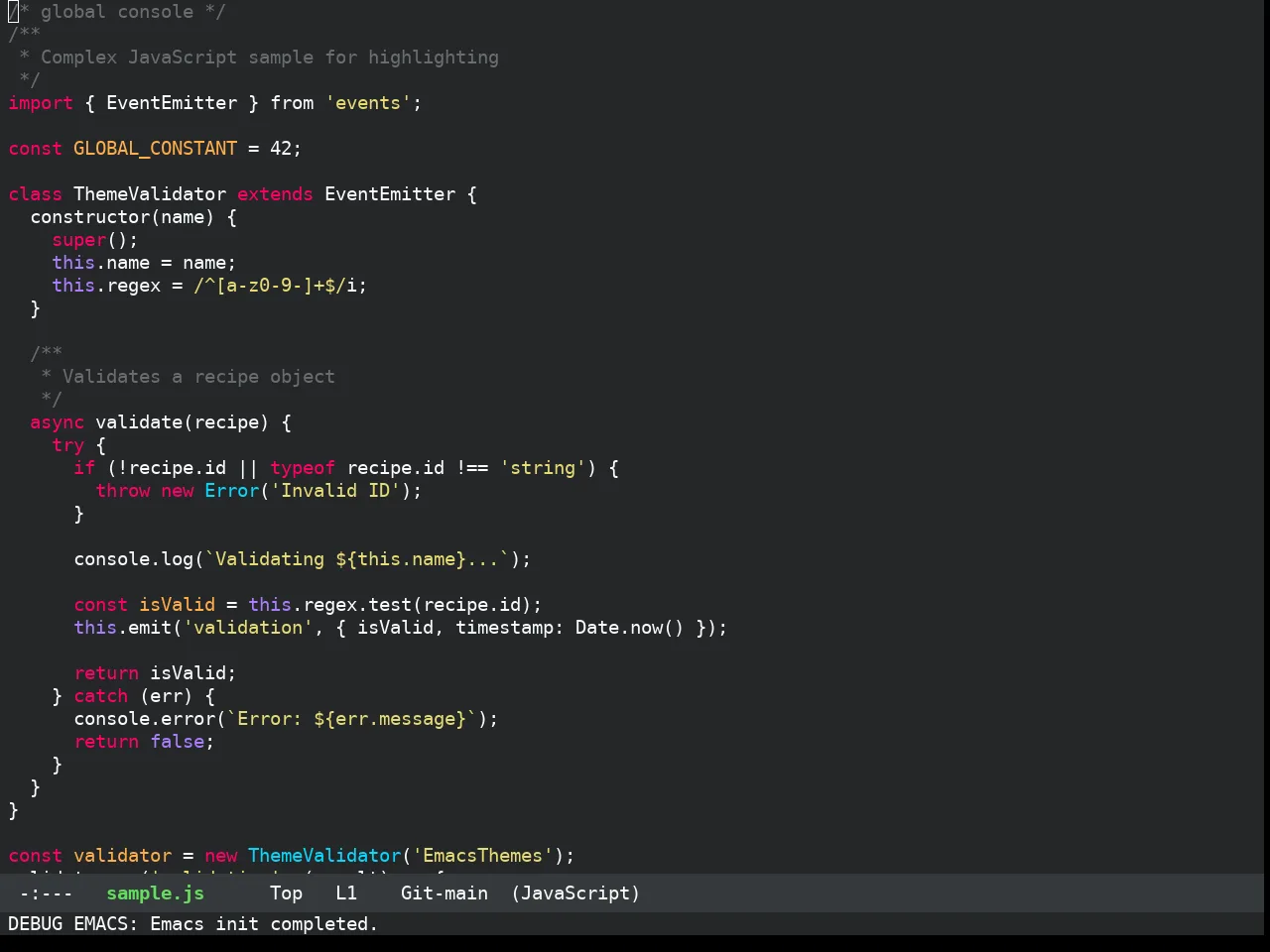Click the 'events' string literal
The image size is (1270, 952).
tap(368, 103)
